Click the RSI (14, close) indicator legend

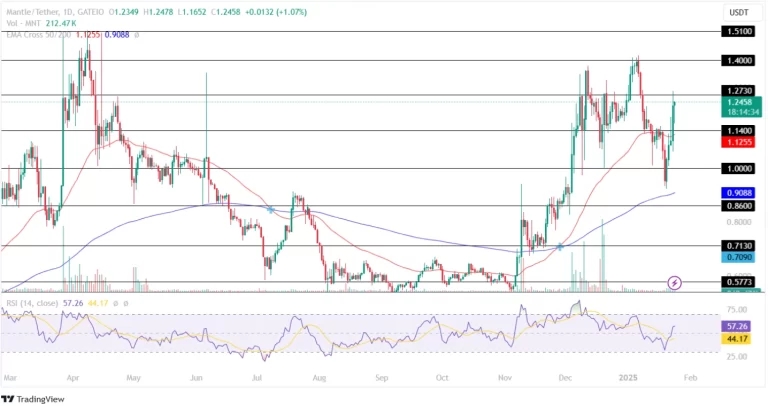coord(30,304)
